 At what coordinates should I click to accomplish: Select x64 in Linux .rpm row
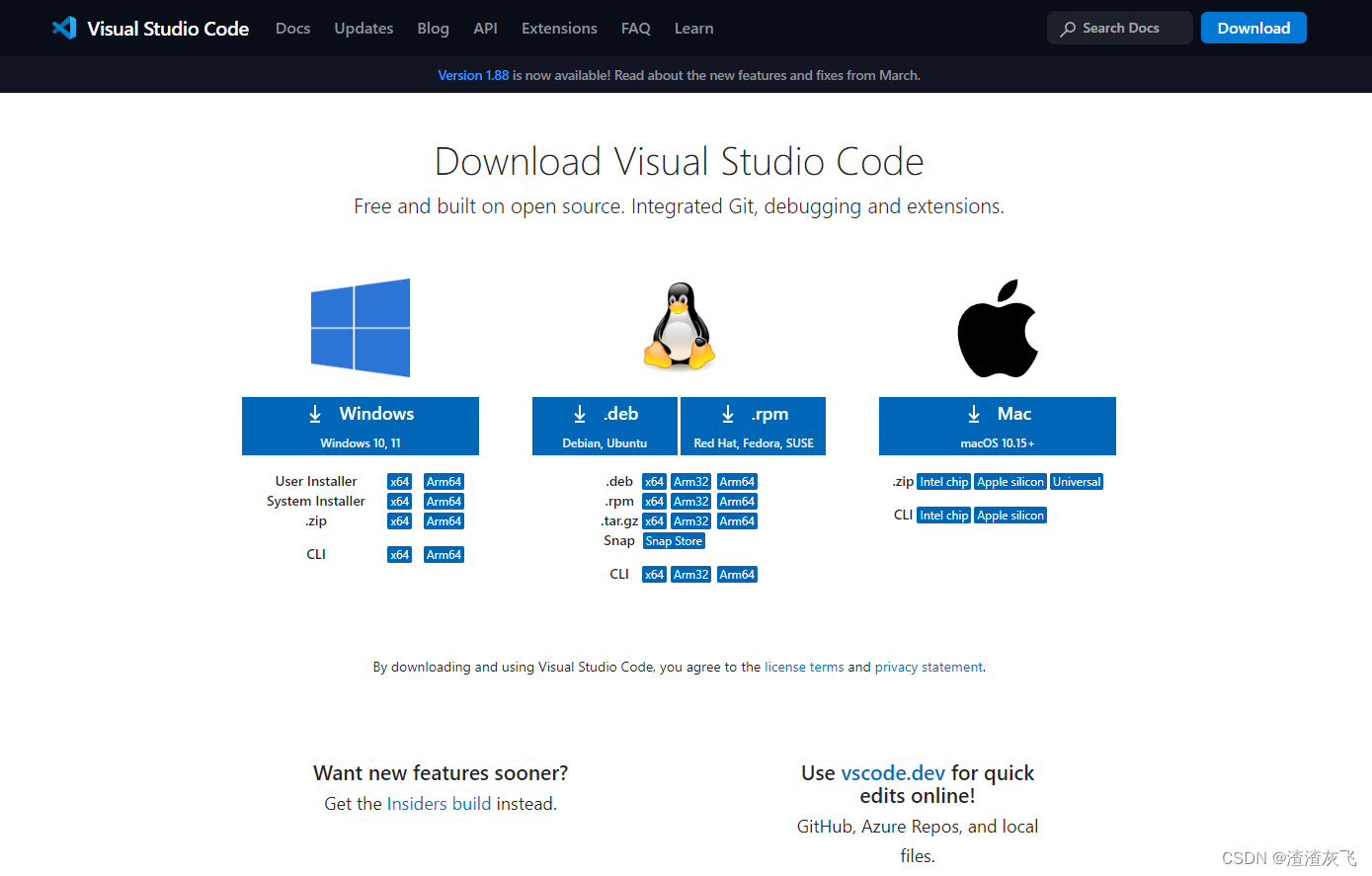[654, 502]
